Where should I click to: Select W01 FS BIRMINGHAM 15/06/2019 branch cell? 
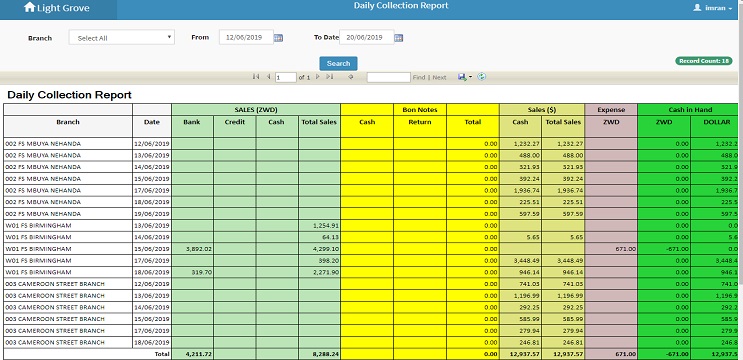point(68,249)
